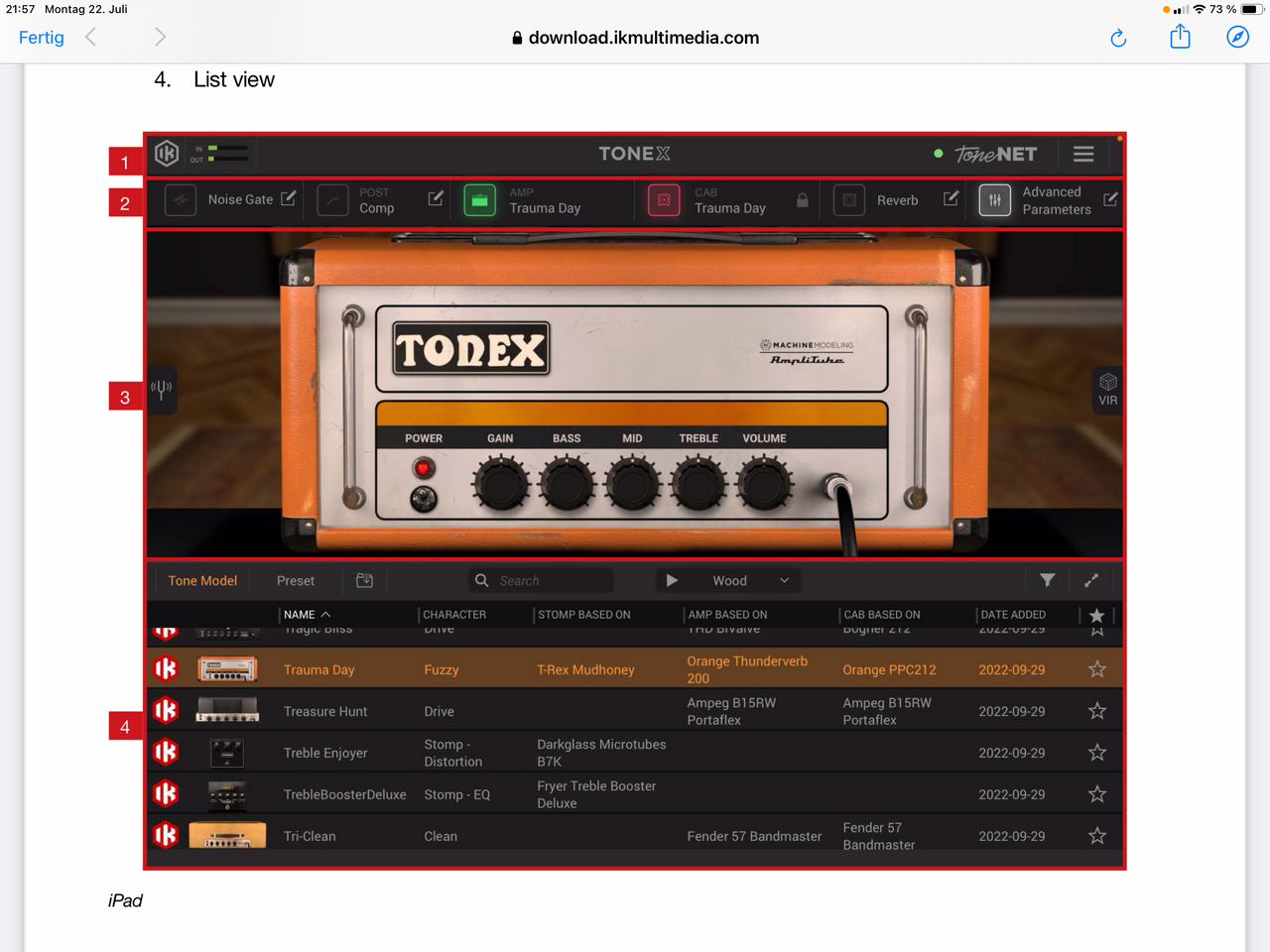The width and height of the screenshot is (1270, 952).
Task: Open the list filter
Action: pos(1047,580)
